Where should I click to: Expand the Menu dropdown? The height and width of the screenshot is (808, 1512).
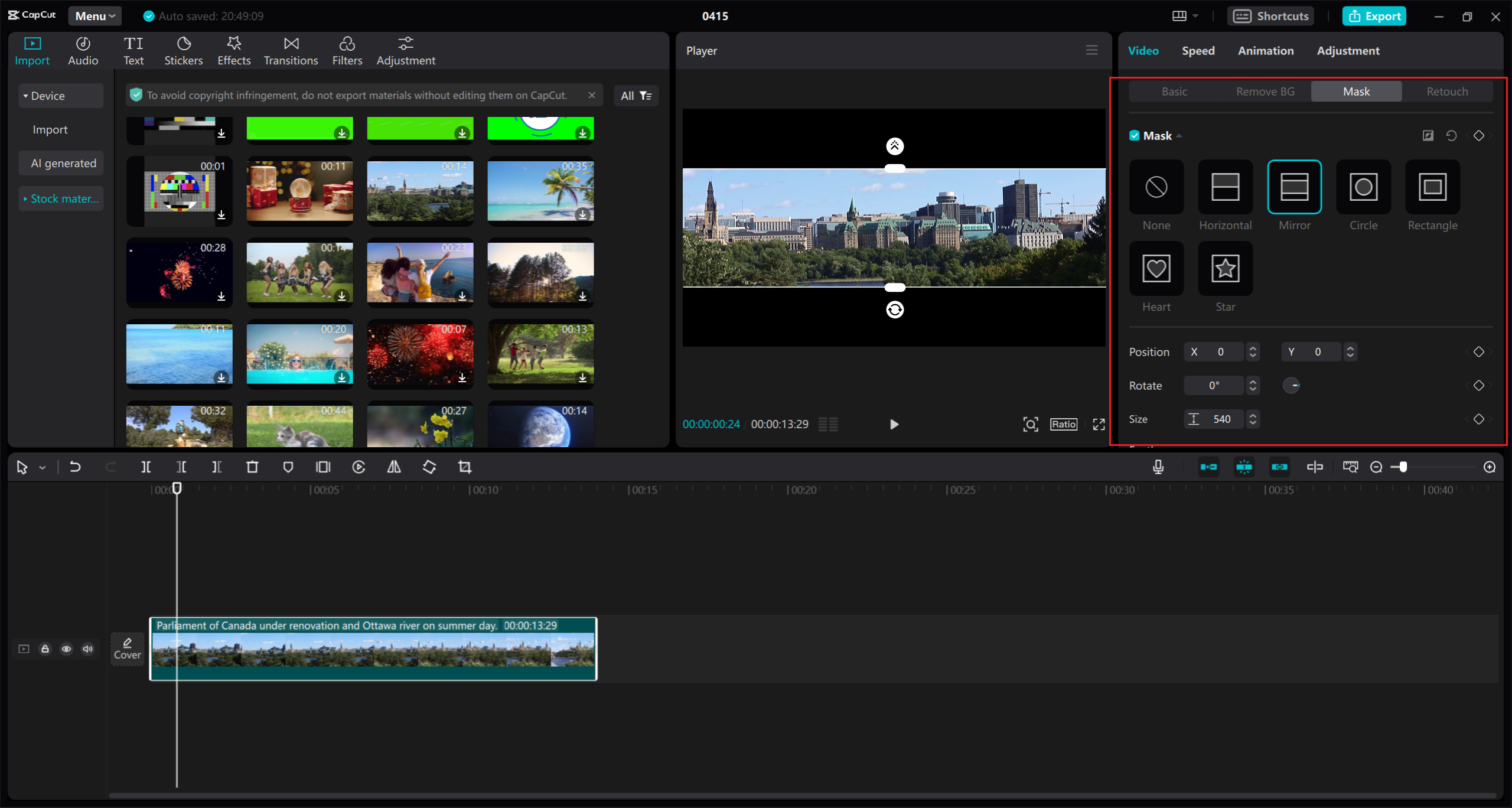pos(94,15)
